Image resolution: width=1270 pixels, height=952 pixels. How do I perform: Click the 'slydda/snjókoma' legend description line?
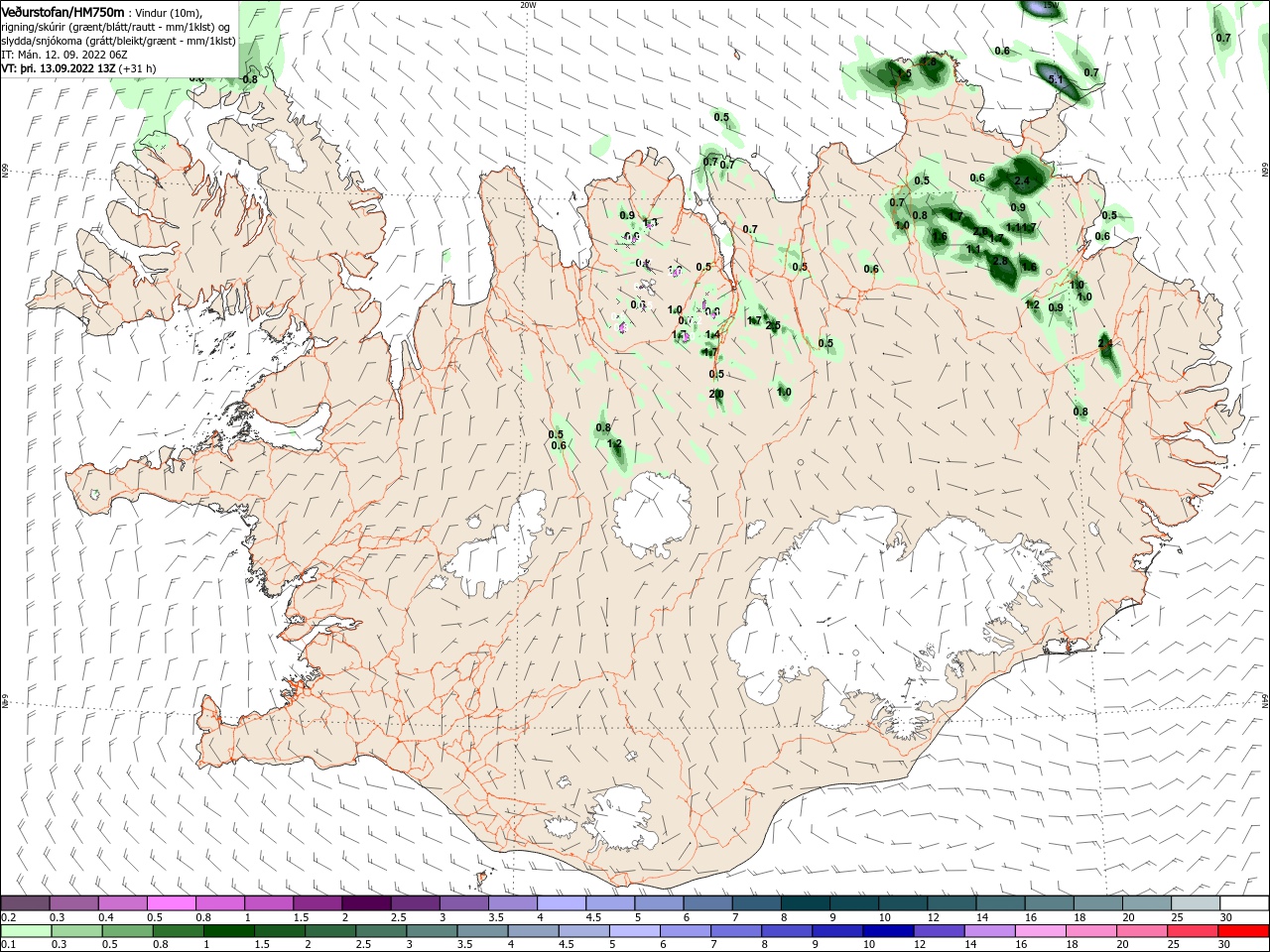(x=118, y=41)
